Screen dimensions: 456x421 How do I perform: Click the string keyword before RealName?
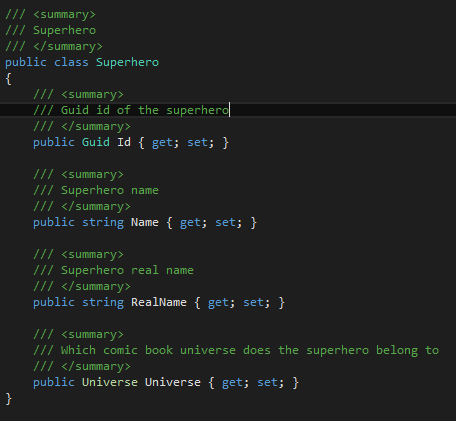(103, 303)
